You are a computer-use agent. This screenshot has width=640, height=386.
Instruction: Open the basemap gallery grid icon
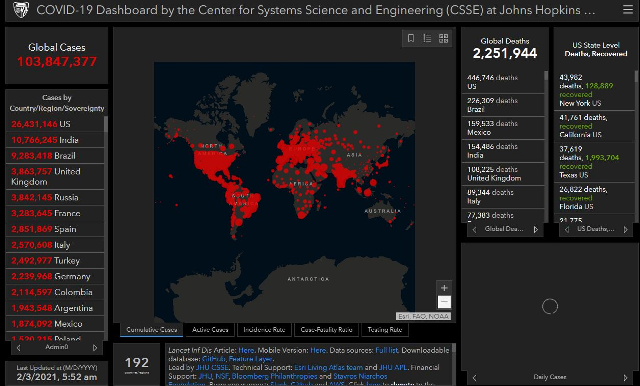click(x=443, y=38)
